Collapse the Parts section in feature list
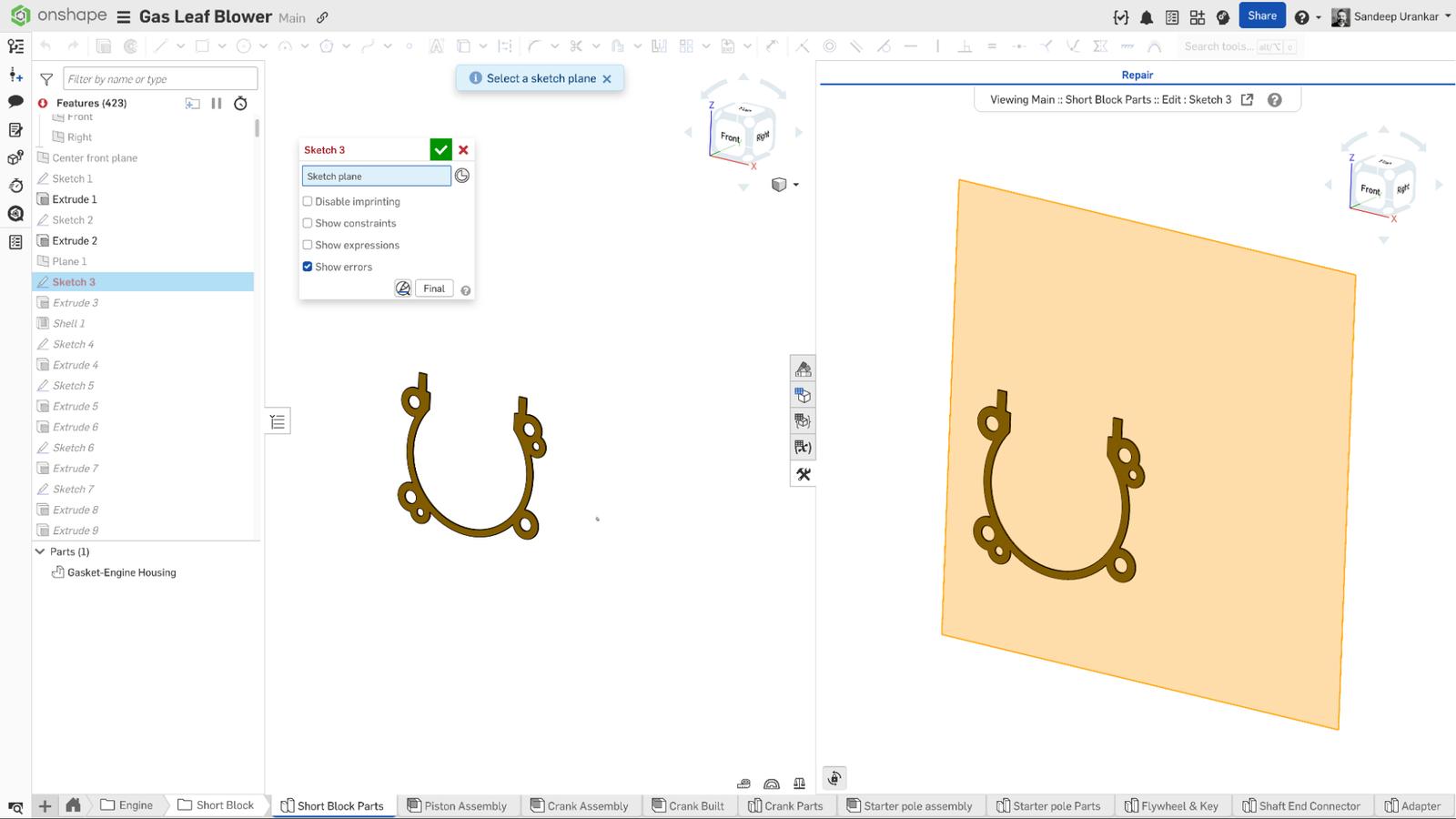 click(x=40, y=551)
